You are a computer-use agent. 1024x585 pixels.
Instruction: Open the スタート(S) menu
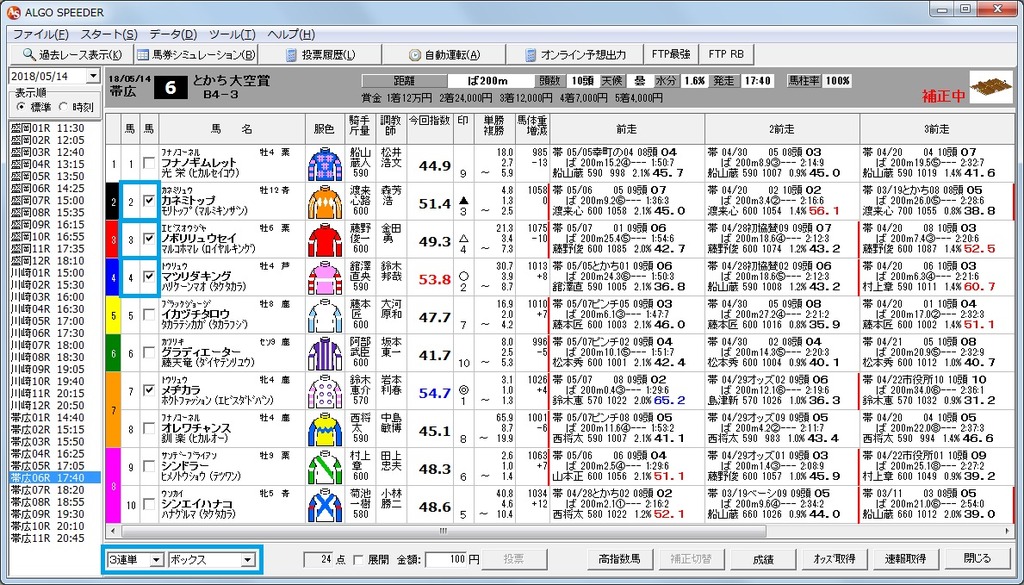pos(109,35)
